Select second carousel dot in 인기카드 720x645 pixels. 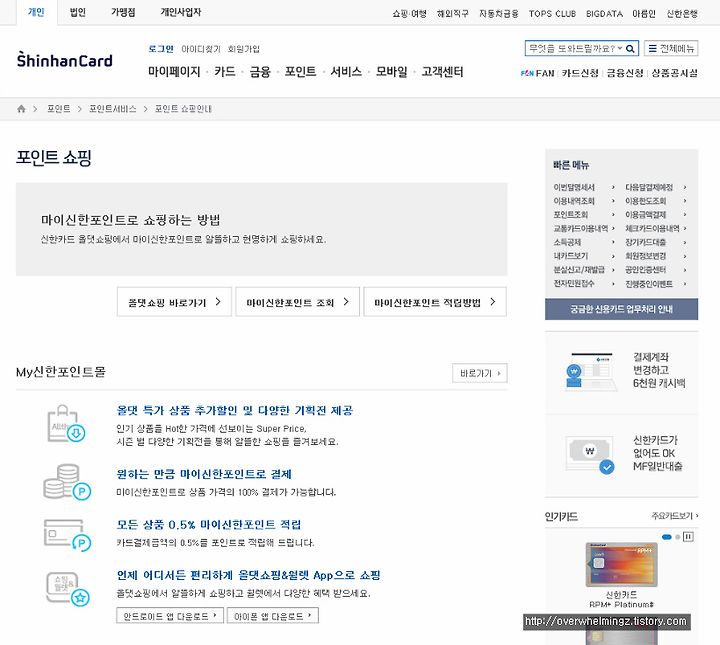678,537
